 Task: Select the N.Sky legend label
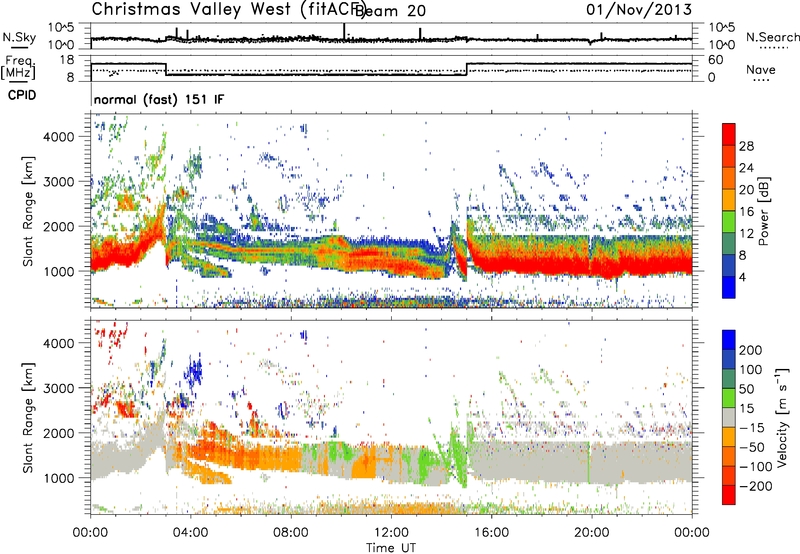click(x=19, y=37)
